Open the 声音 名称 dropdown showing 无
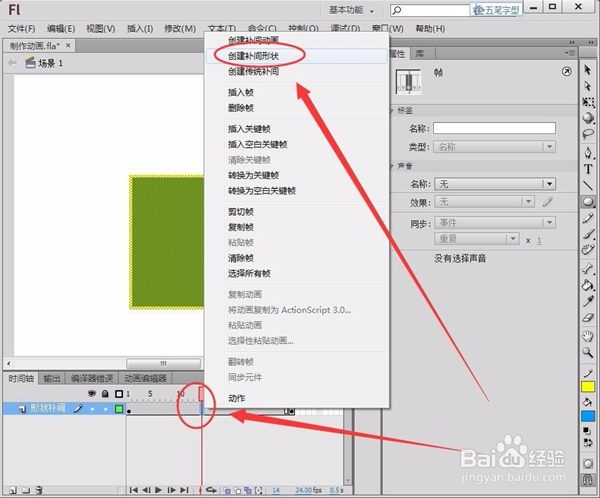 coord(494,184)
